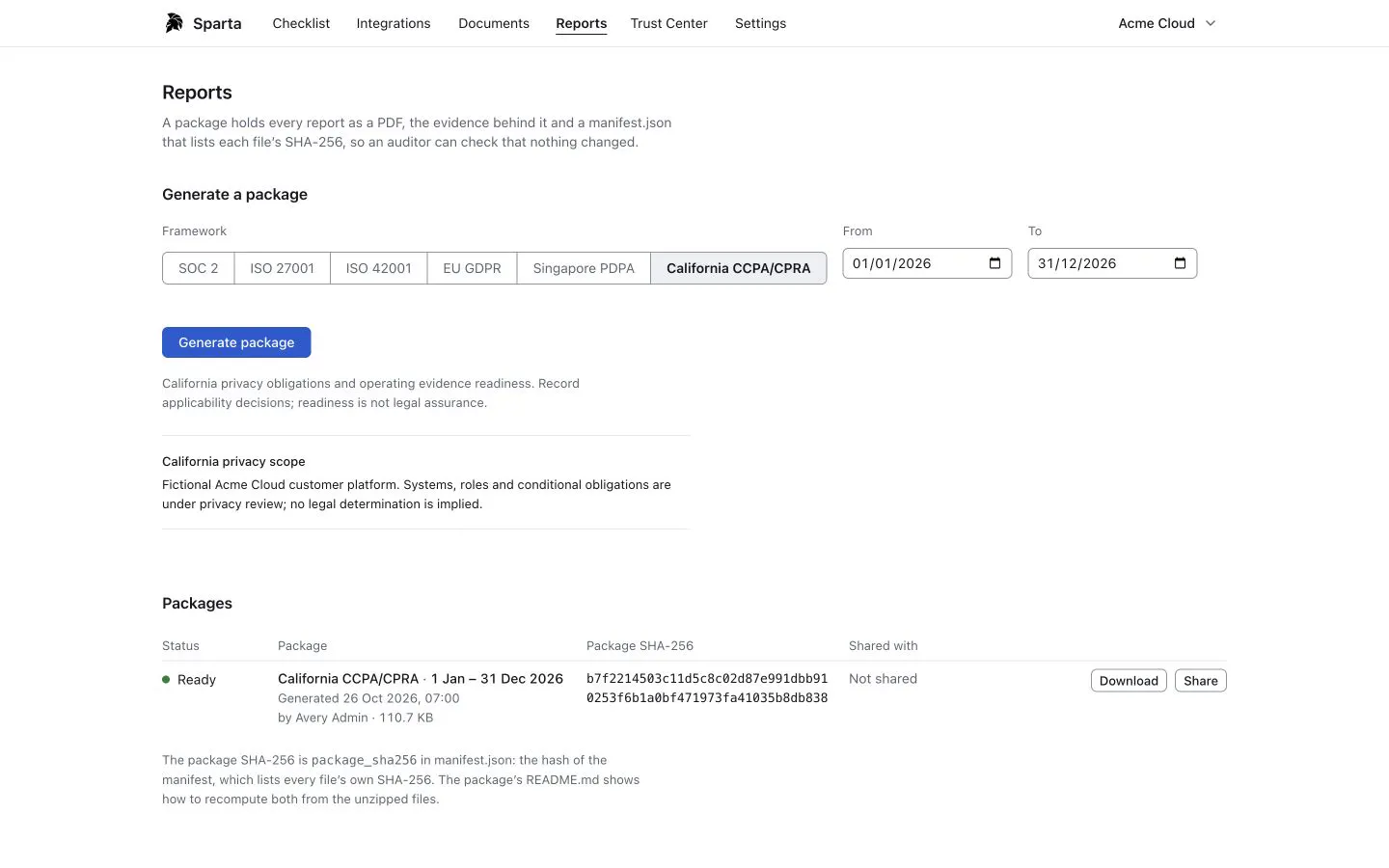The width and height of the screenshot is (1389, 868).
Task: Go to the Integrations page
Action: 394,23
